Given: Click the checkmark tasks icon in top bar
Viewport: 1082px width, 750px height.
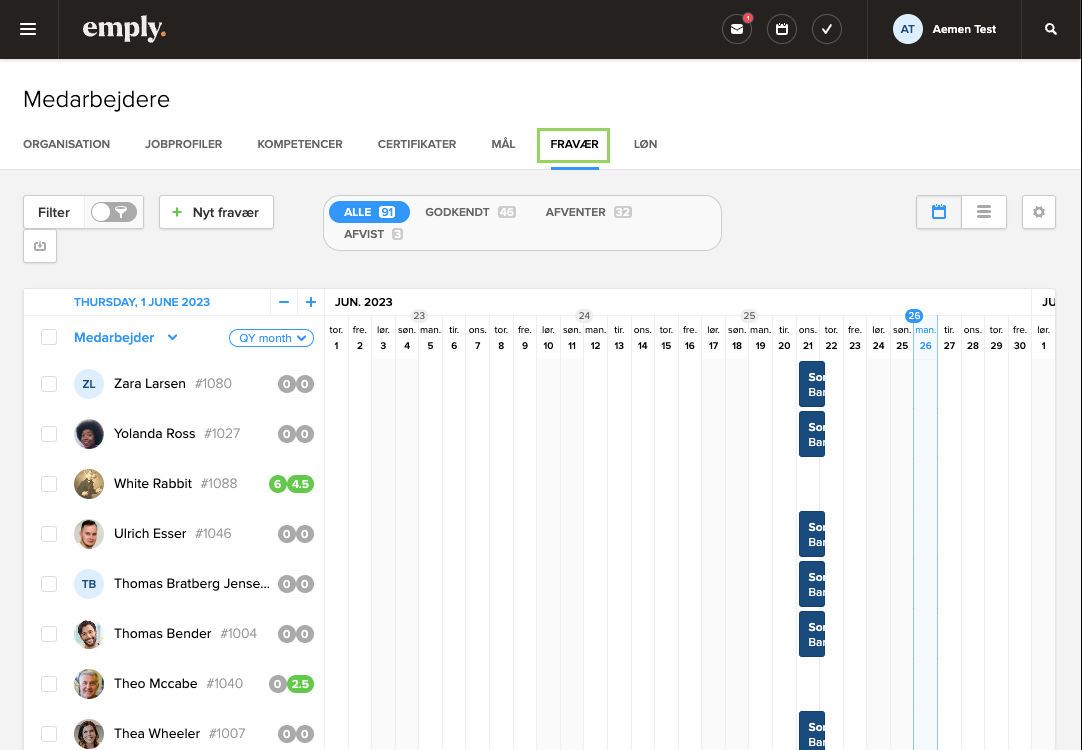Looking at the screenshot, I should click(x=826, y=29).
